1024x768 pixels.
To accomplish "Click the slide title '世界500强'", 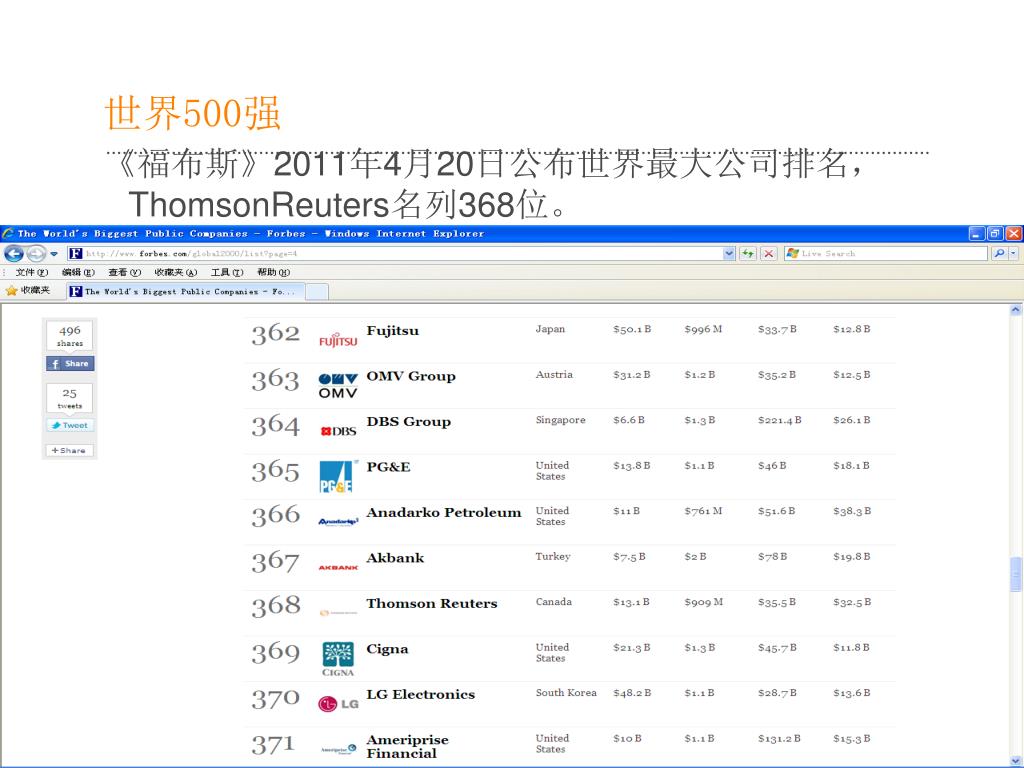I will point(193,113).
